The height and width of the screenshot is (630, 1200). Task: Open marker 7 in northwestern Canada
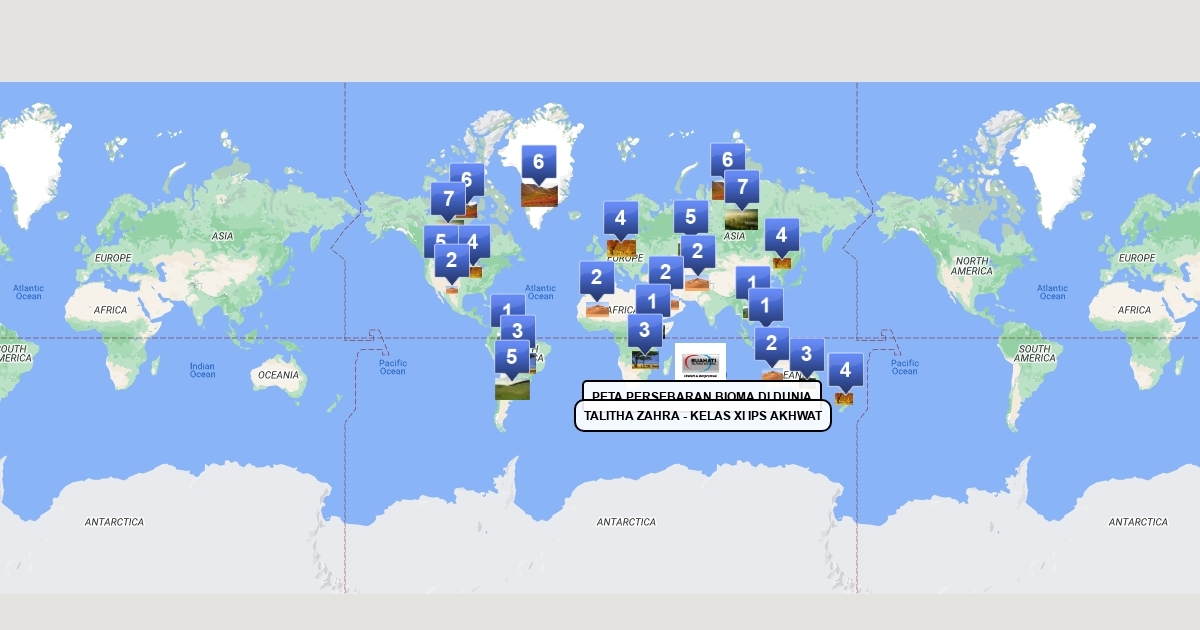click(448, 199)
